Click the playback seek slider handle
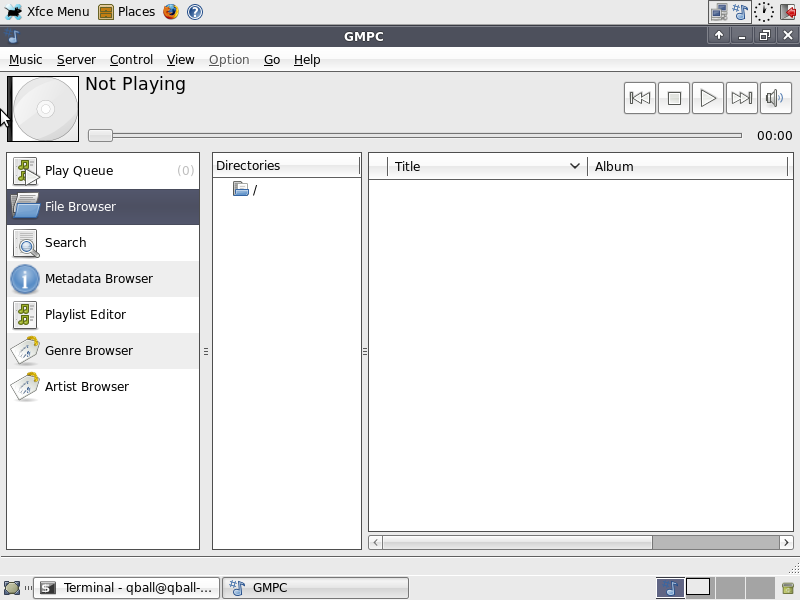800x600 pixels. [100, 135]
